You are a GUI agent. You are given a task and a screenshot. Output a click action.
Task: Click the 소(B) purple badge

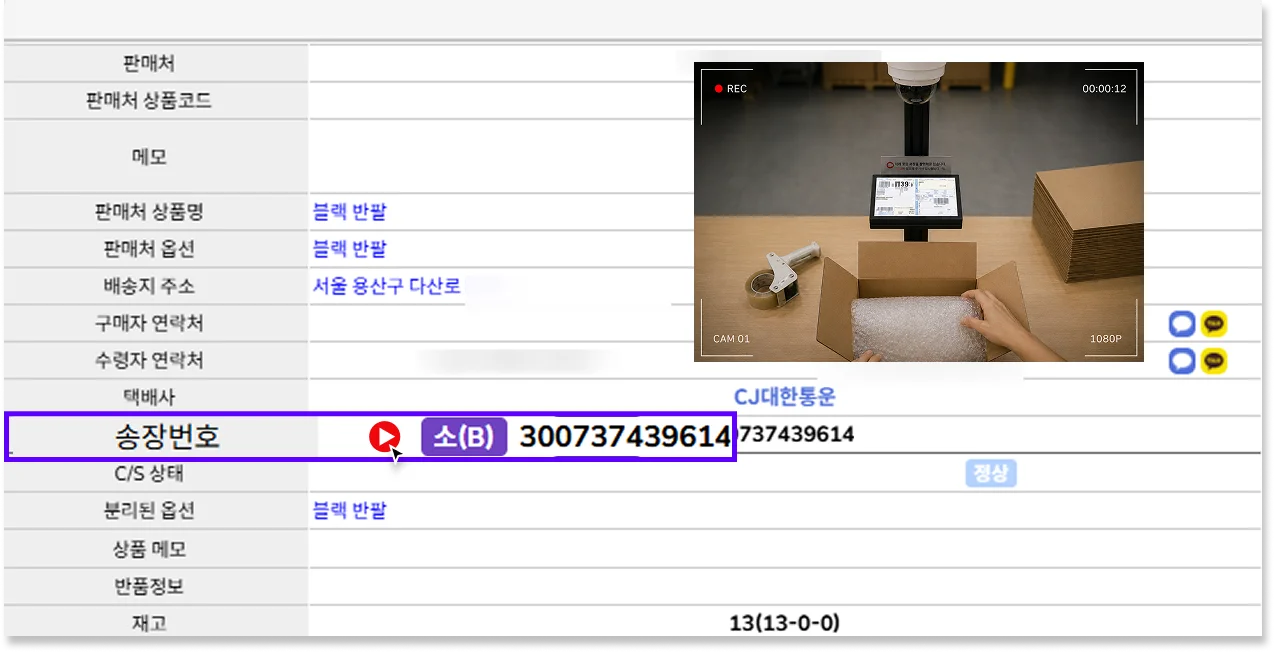click(x=464, y=438)
